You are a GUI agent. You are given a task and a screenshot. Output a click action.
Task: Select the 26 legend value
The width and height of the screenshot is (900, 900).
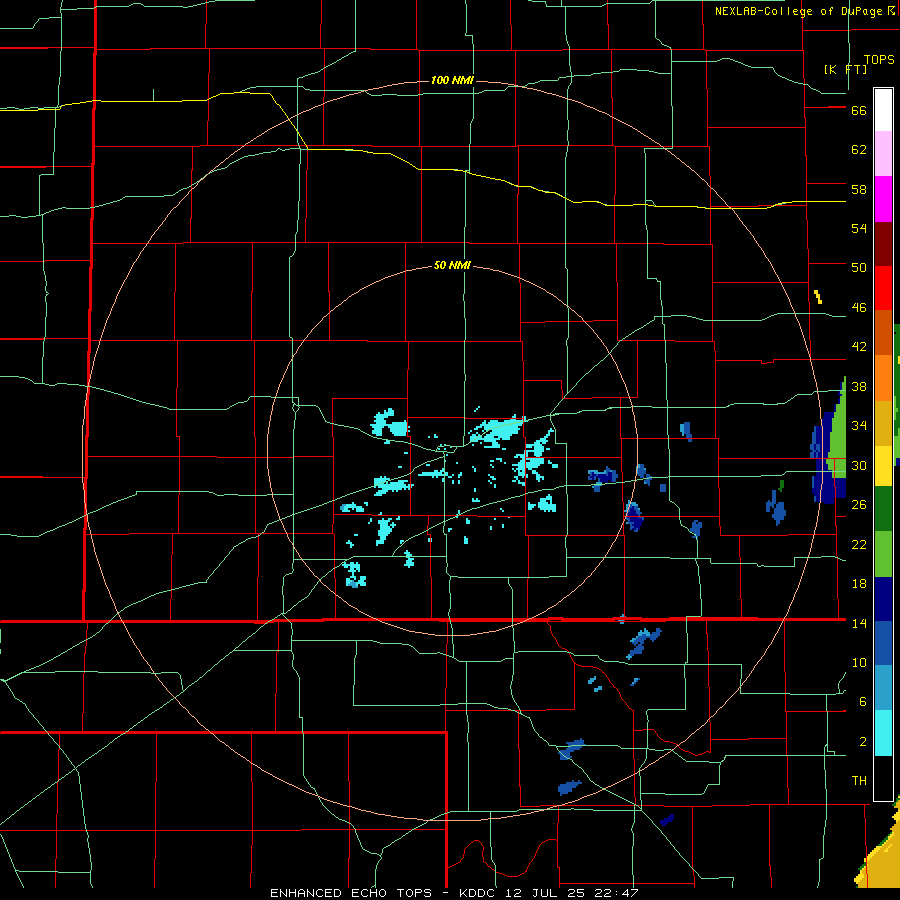pyautogui.click(x=859, y=505)
